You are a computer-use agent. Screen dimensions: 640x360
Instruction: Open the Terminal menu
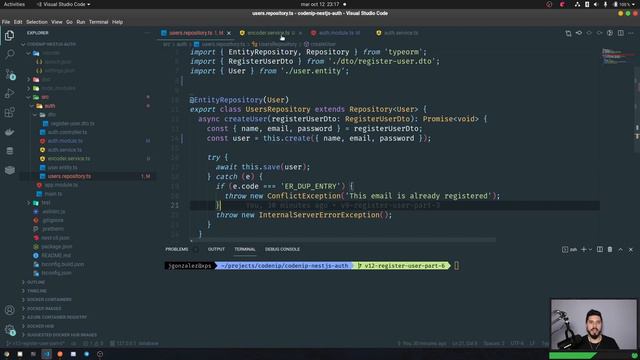[98, 22]
